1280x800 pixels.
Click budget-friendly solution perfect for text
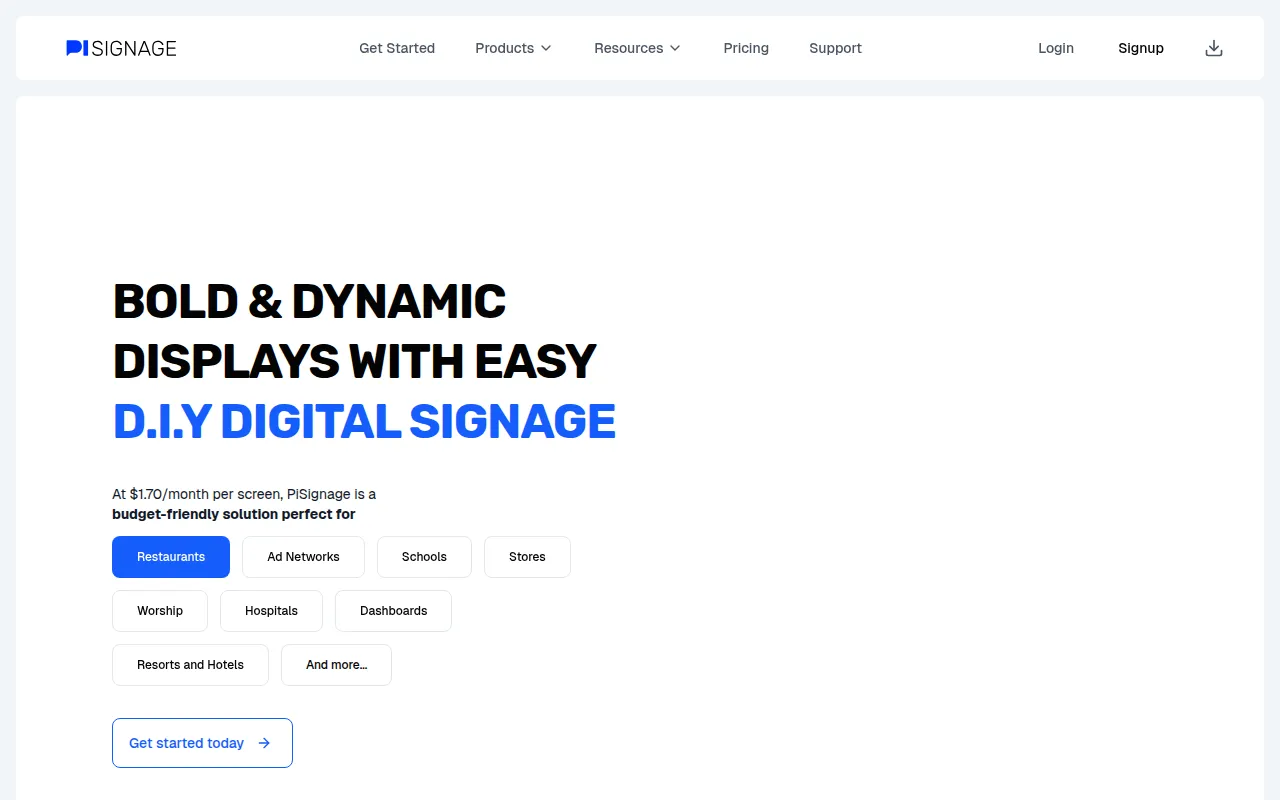(x=234, y=514)
